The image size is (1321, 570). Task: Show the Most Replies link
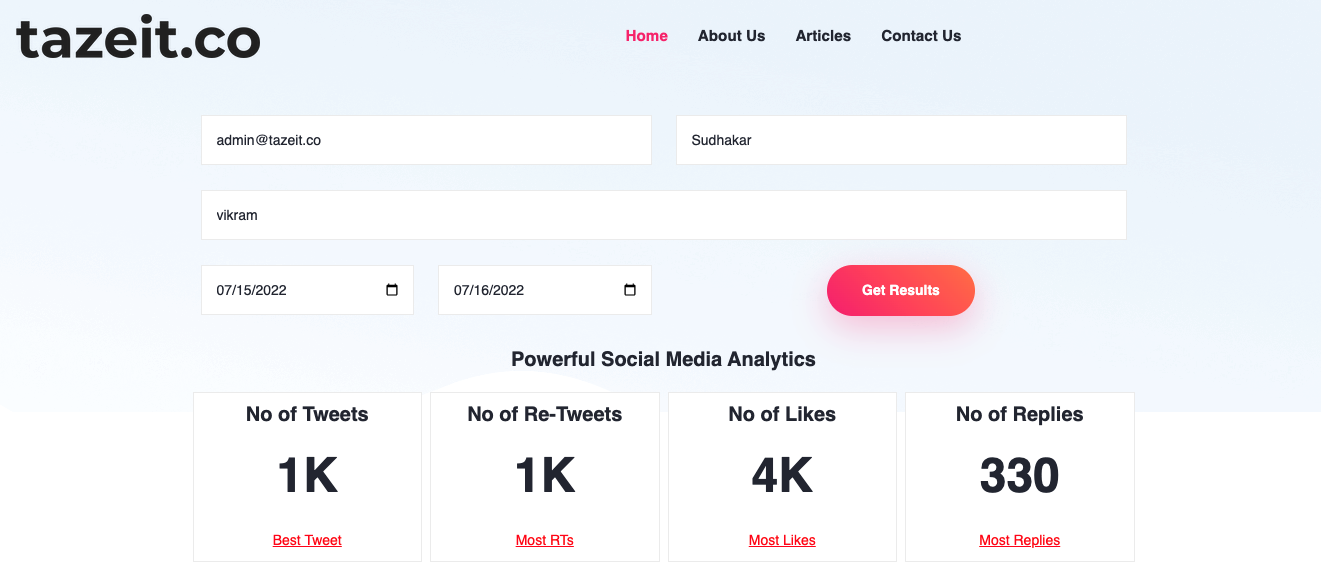coord(1019,540)
